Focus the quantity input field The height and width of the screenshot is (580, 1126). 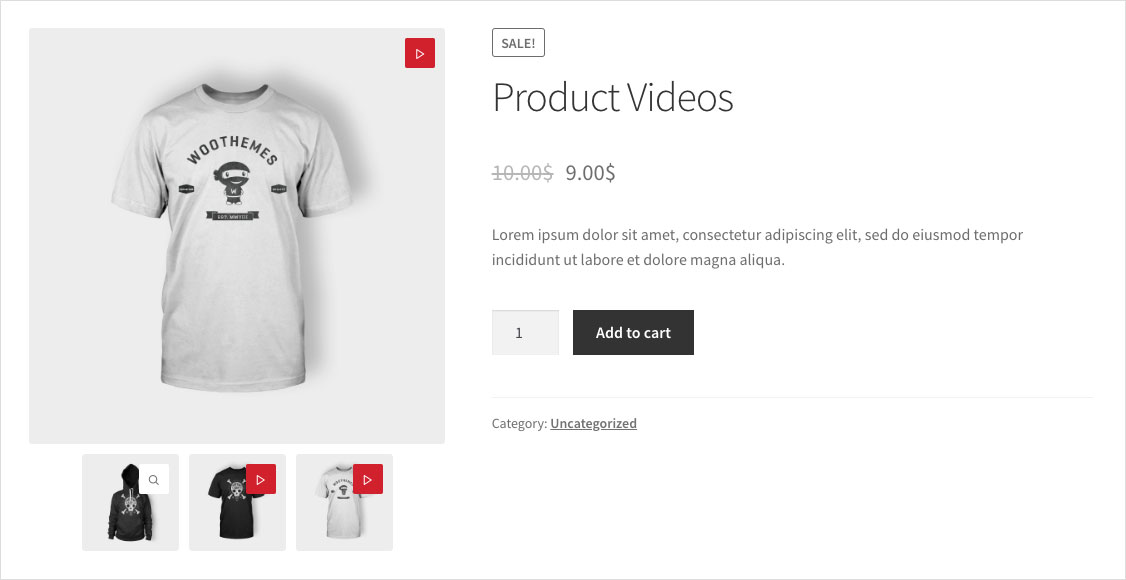pos(525,333)
